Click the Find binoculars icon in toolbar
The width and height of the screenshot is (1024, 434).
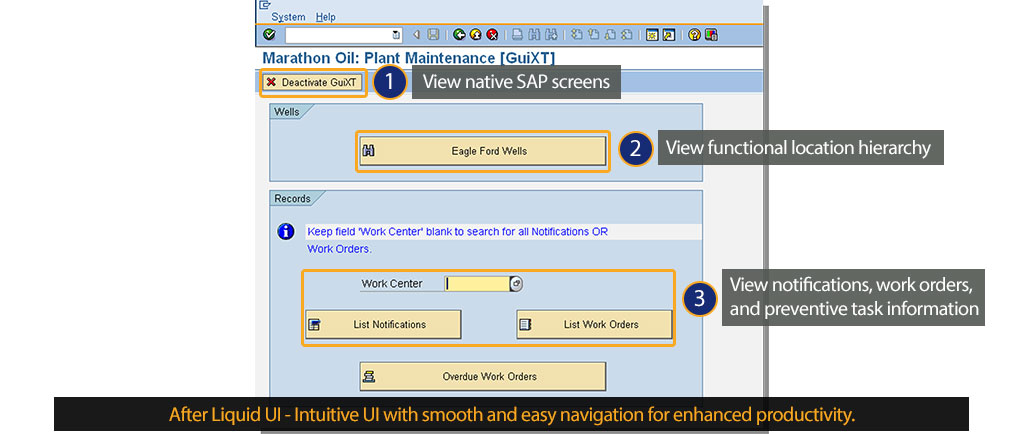(534, 35)
